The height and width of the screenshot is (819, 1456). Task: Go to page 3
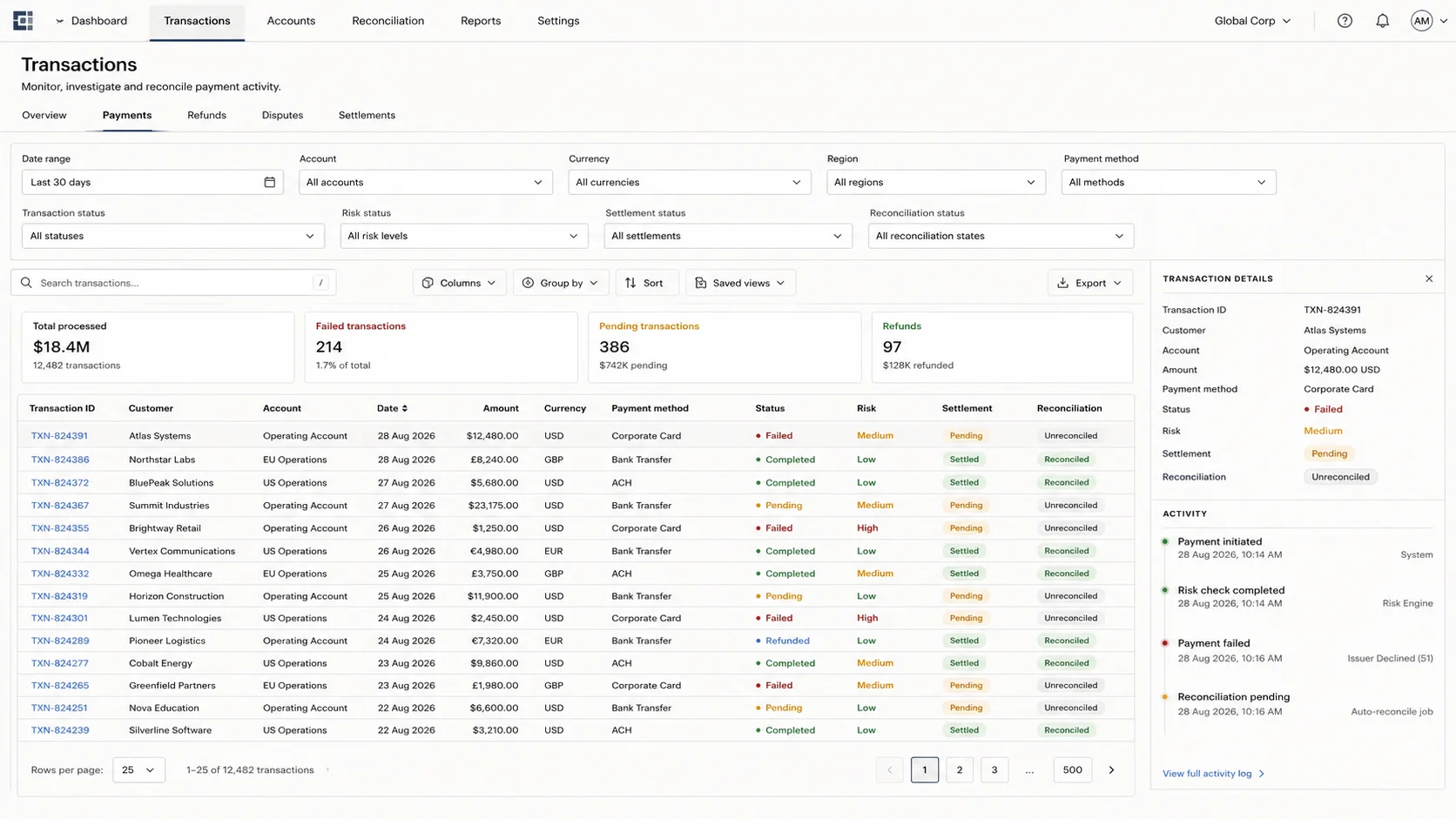click(x=994, y=769)
